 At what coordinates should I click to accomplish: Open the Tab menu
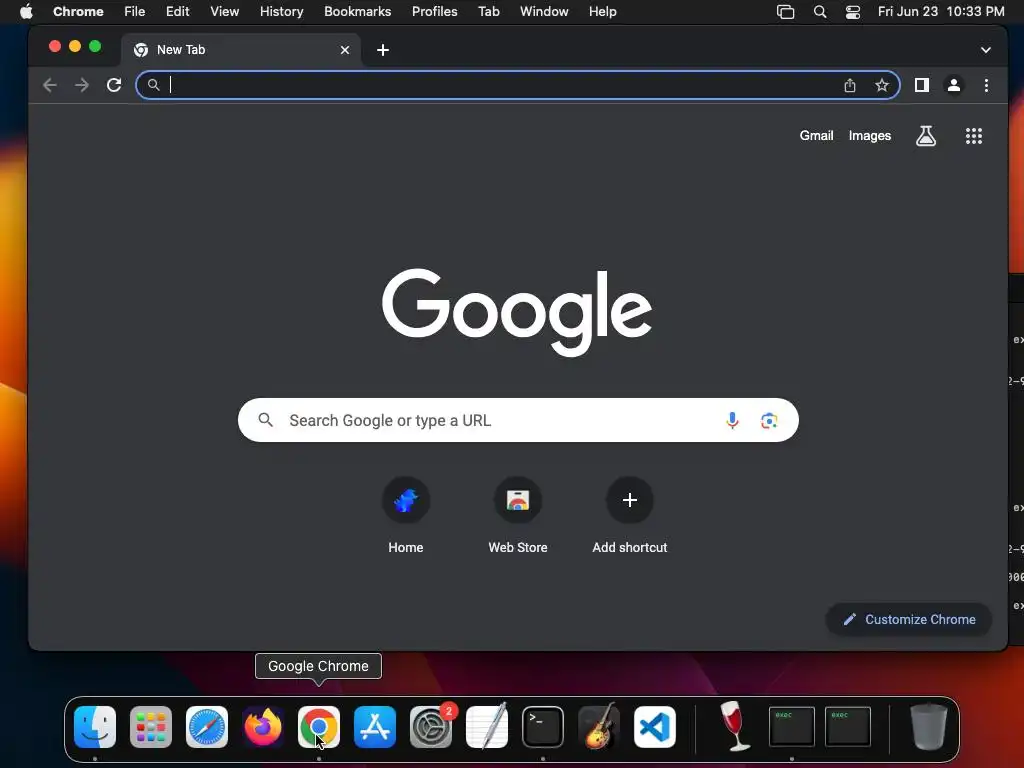coord(488,12)
